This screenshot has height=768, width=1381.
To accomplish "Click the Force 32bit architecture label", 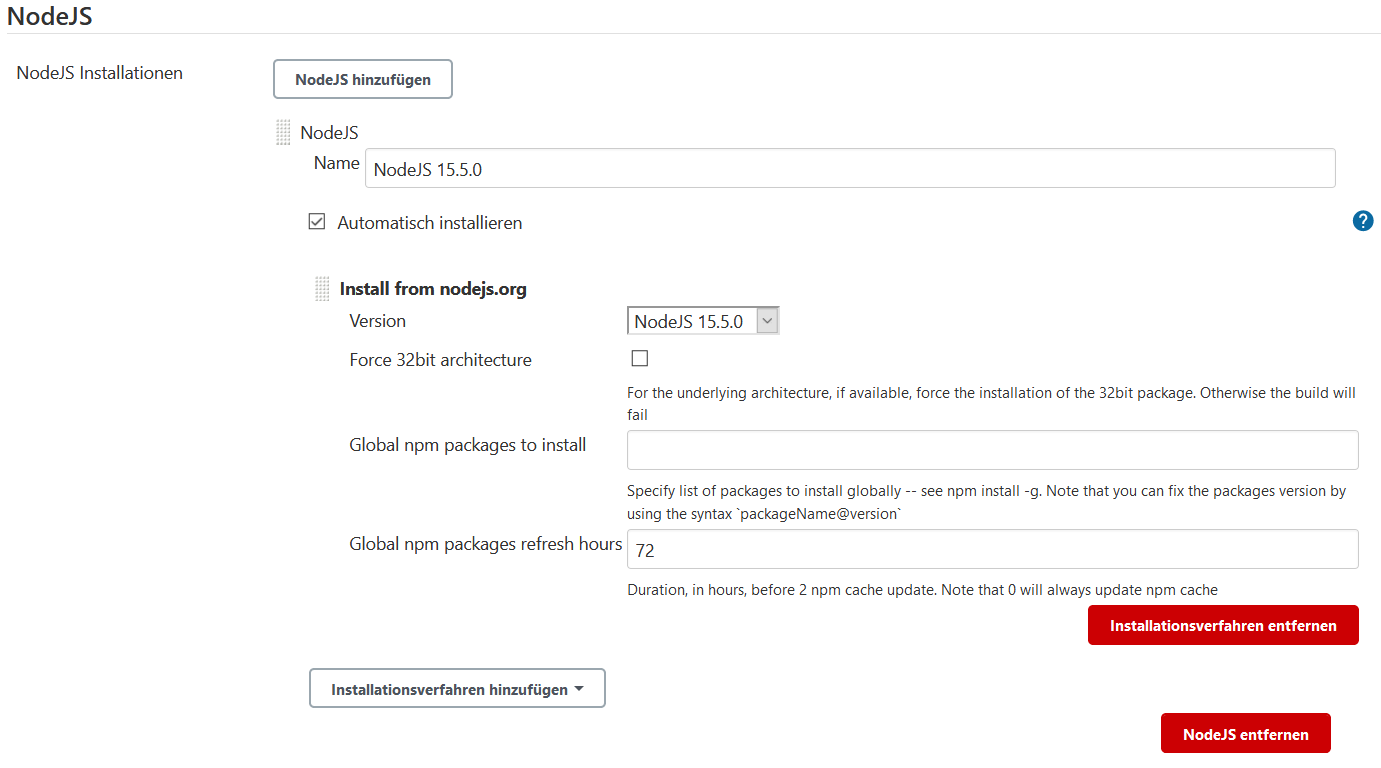I will tap(440, 360).
